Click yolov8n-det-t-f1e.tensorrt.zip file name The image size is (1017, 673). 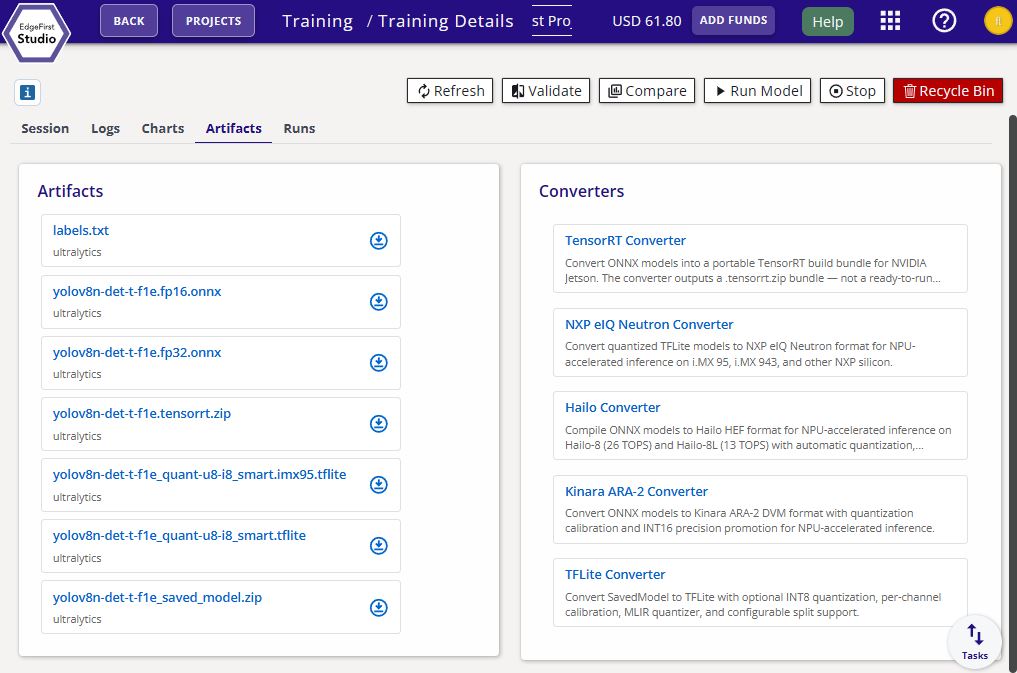[141, 413]
